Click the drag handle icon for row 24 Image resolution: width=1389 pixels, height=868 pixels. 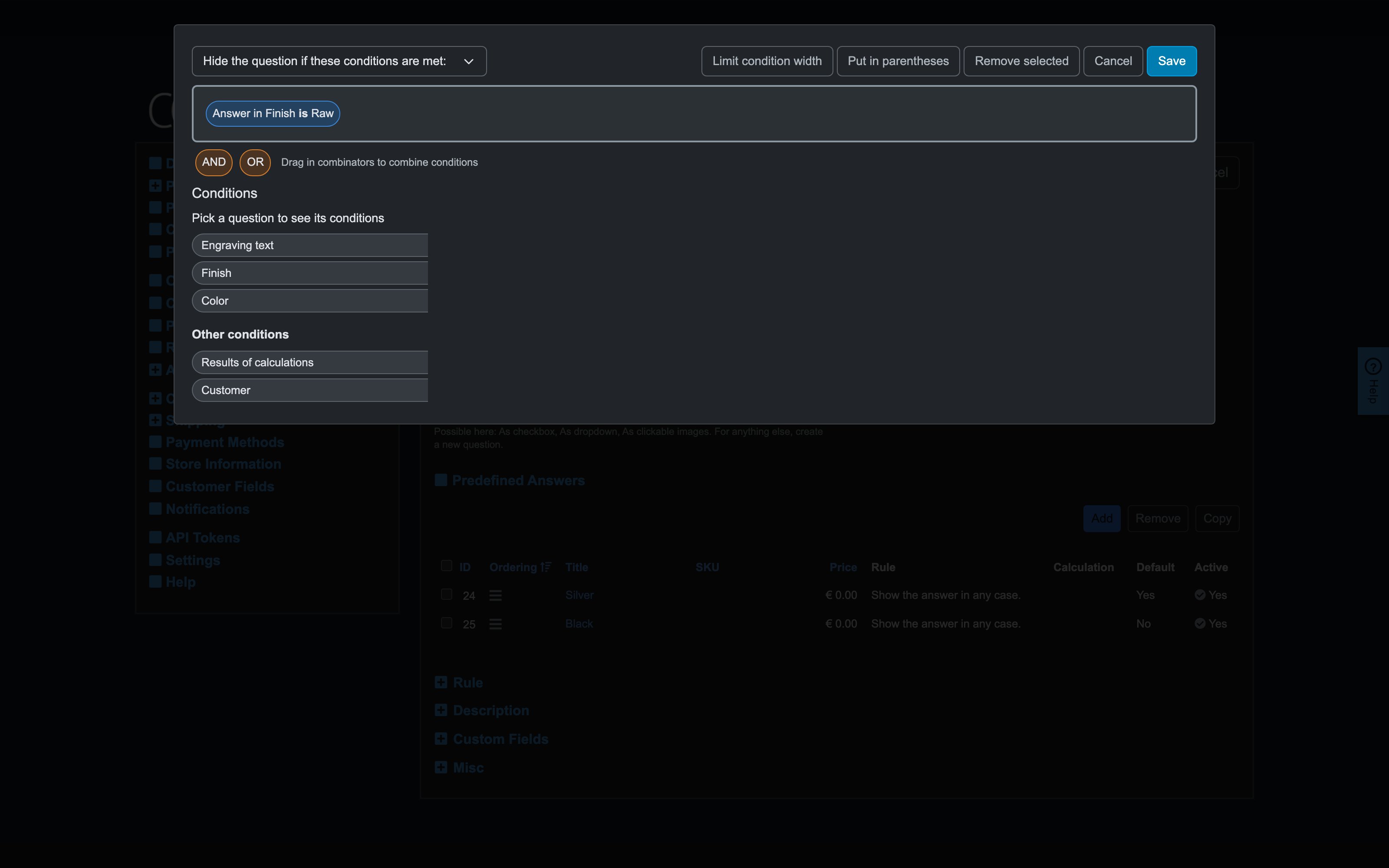point(495,595)
